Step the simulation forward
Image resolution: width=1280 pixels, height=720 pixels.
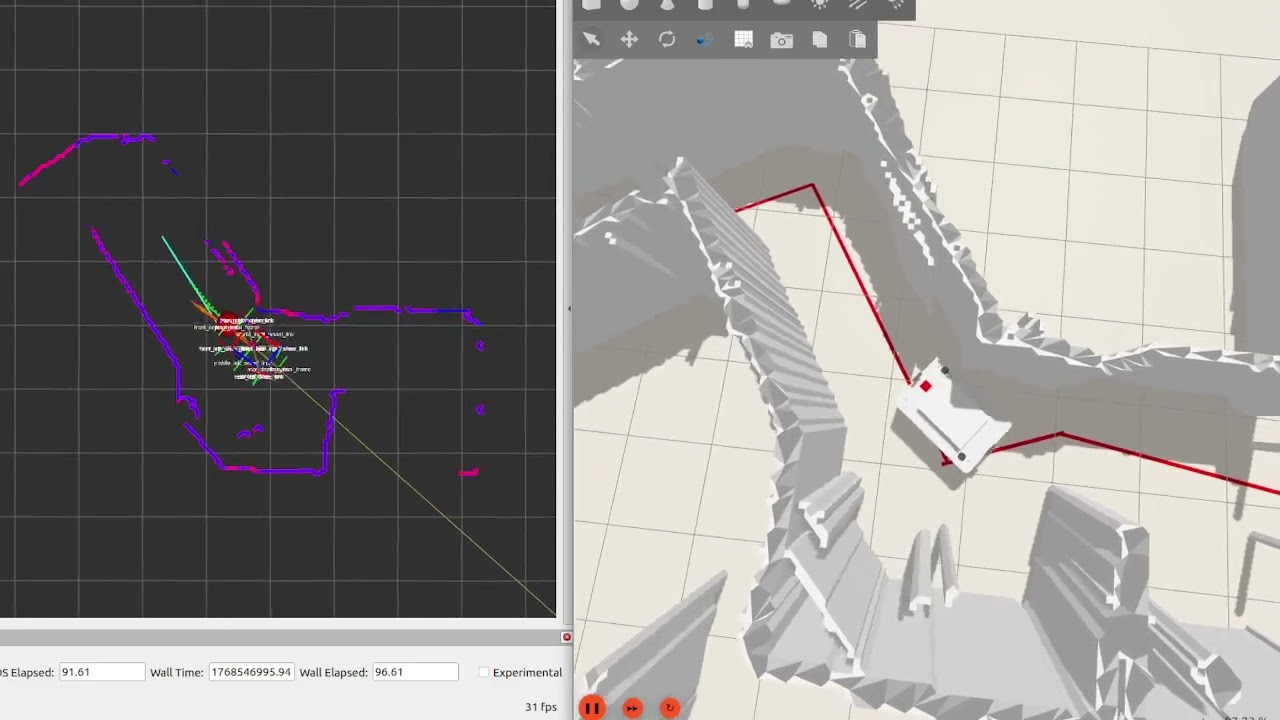pyautogui.click(x=632, y=708)
